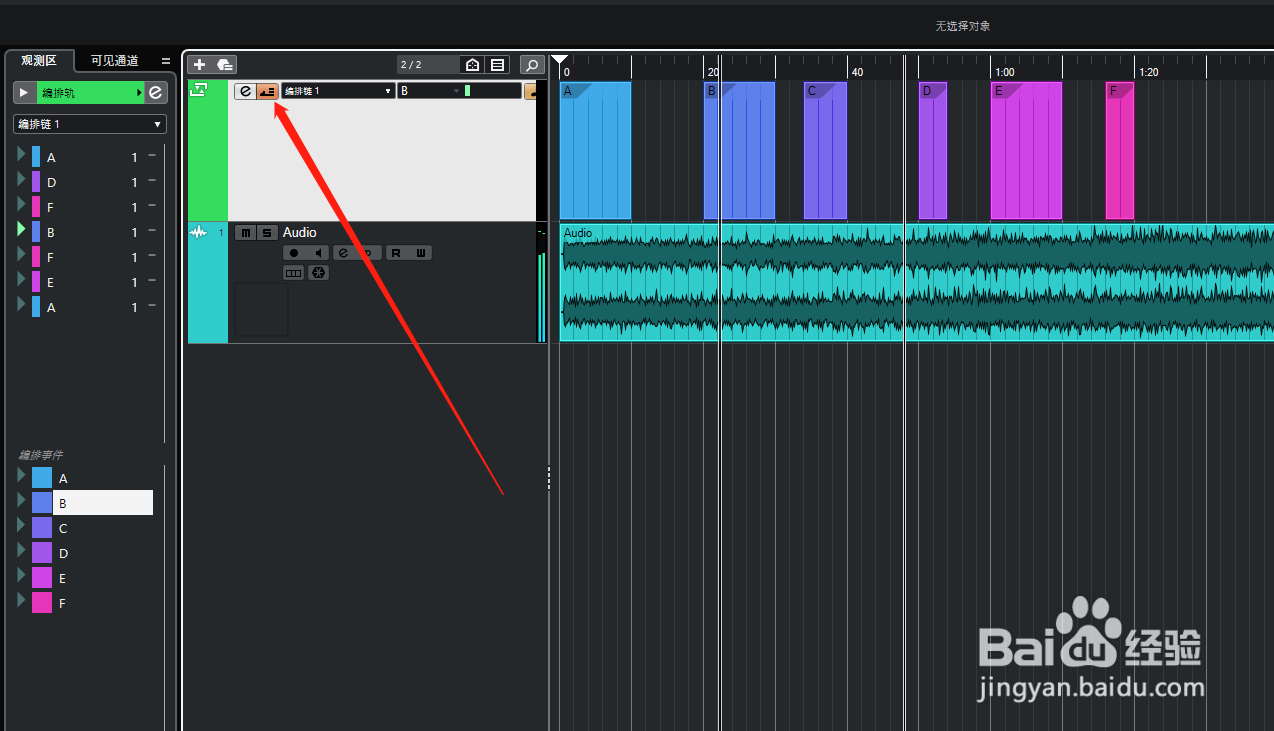
Task: Open the track type filter icon
Action: coord(473,65)
